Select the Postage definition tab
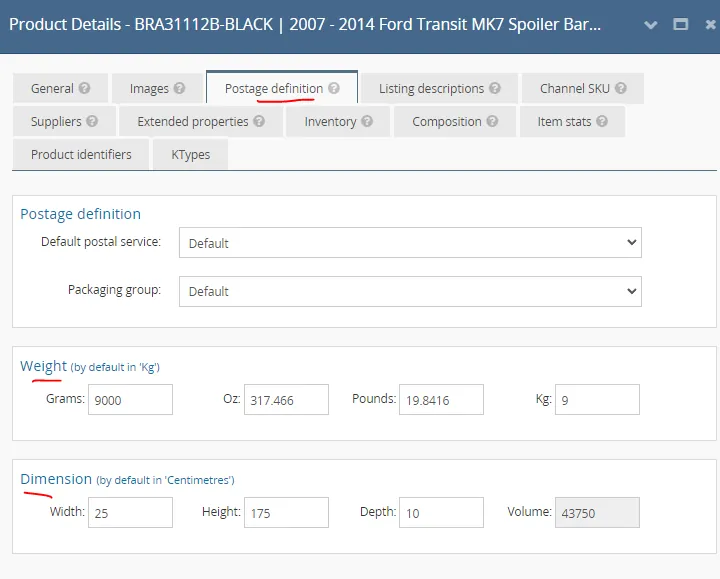Image resolution: width=720 pixels, height=579 pixels. pos(282,87)
